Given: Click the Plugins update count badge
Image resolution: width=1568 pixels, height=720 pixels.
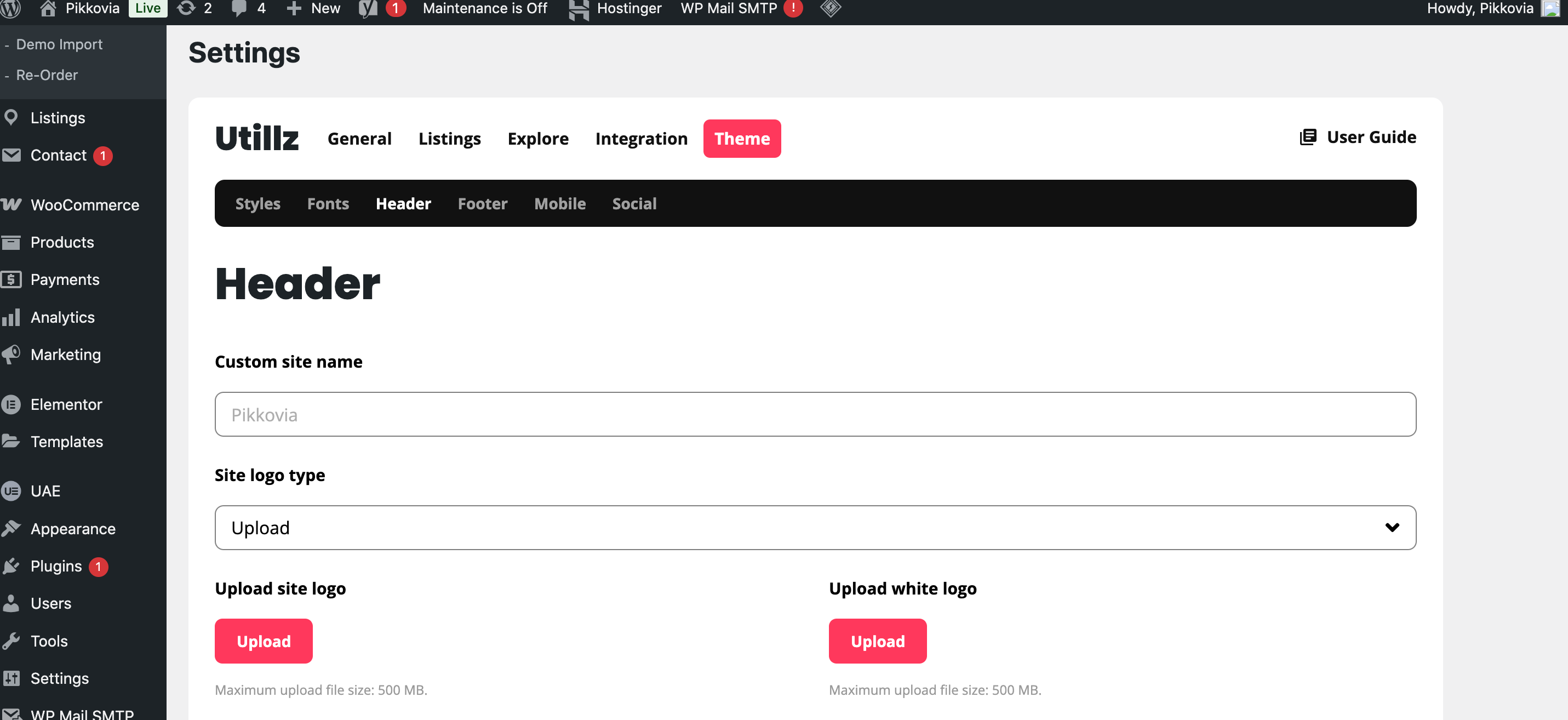Looking at the screenshot, I should 98,566.
